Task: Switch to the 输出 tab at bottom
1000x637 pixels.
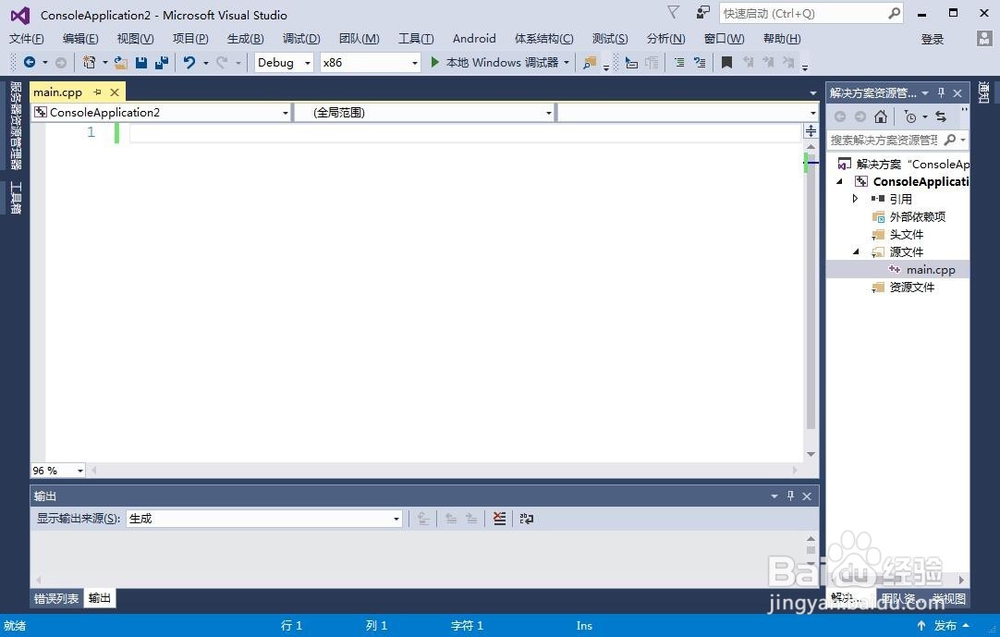Action: [99, 598]
